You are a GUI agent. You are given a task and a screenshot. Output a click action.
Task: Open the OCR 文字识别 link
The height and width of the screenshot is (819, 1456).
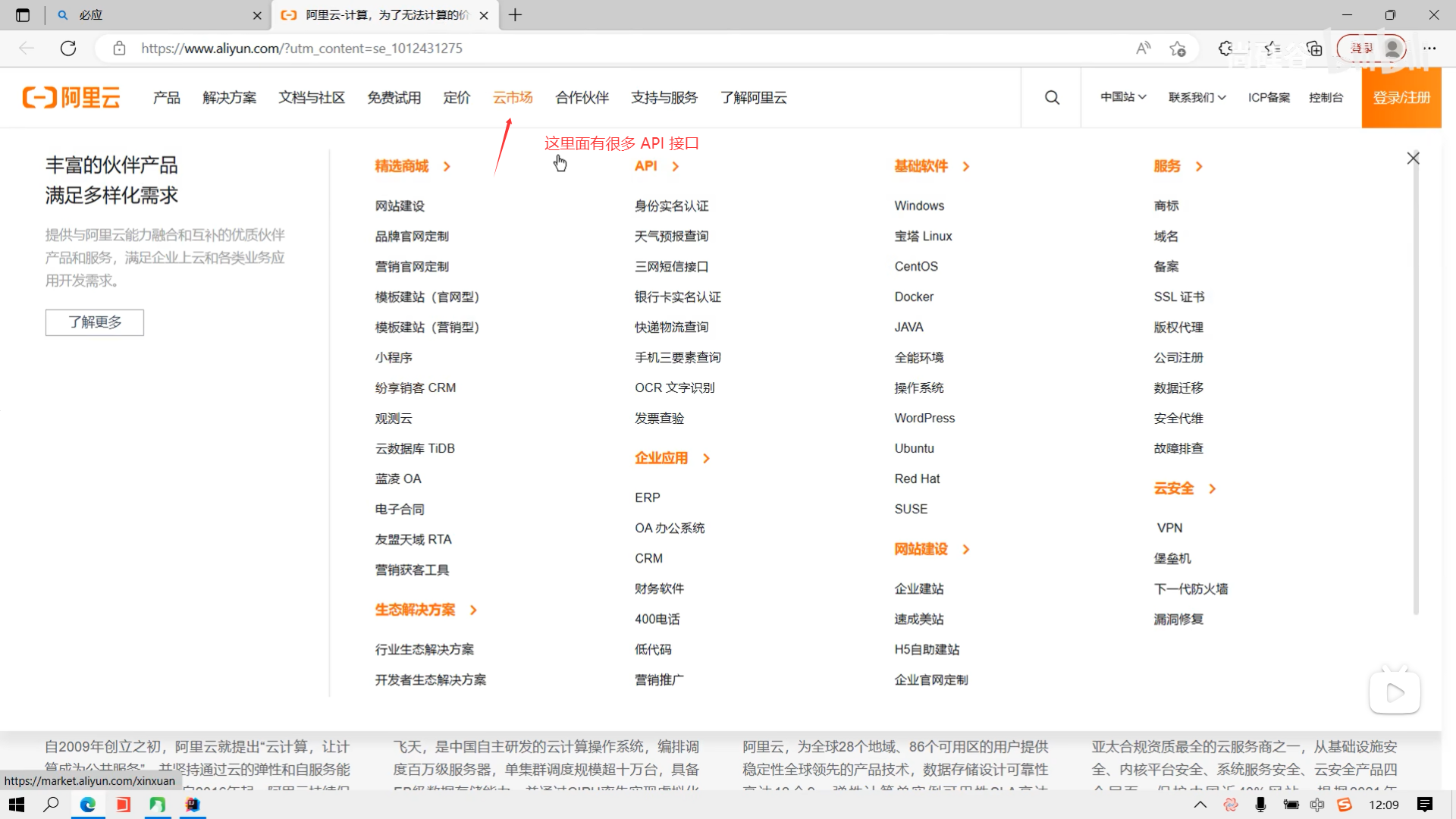(674, 388)
